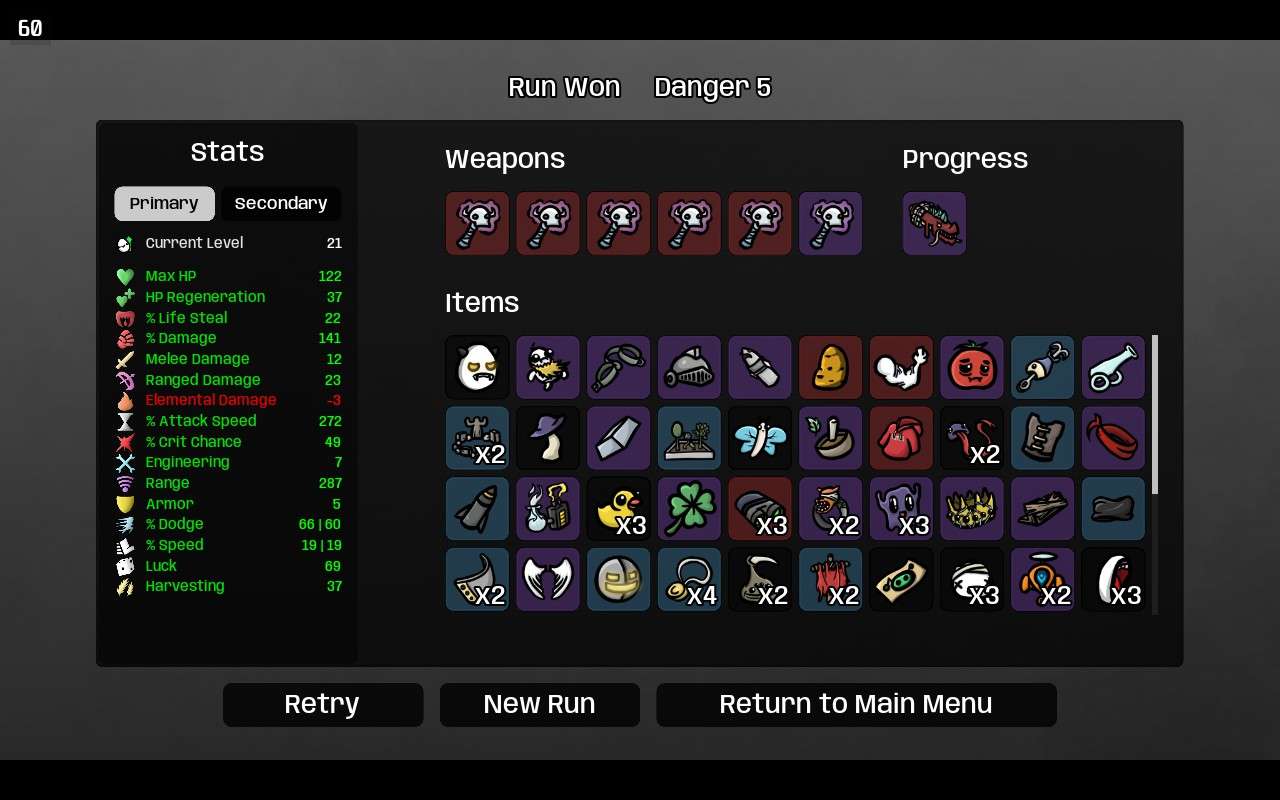Click the knight helmet item icon
Image resolution: width=1280 pixels, height=800 pixels.
tap(689, 367)
